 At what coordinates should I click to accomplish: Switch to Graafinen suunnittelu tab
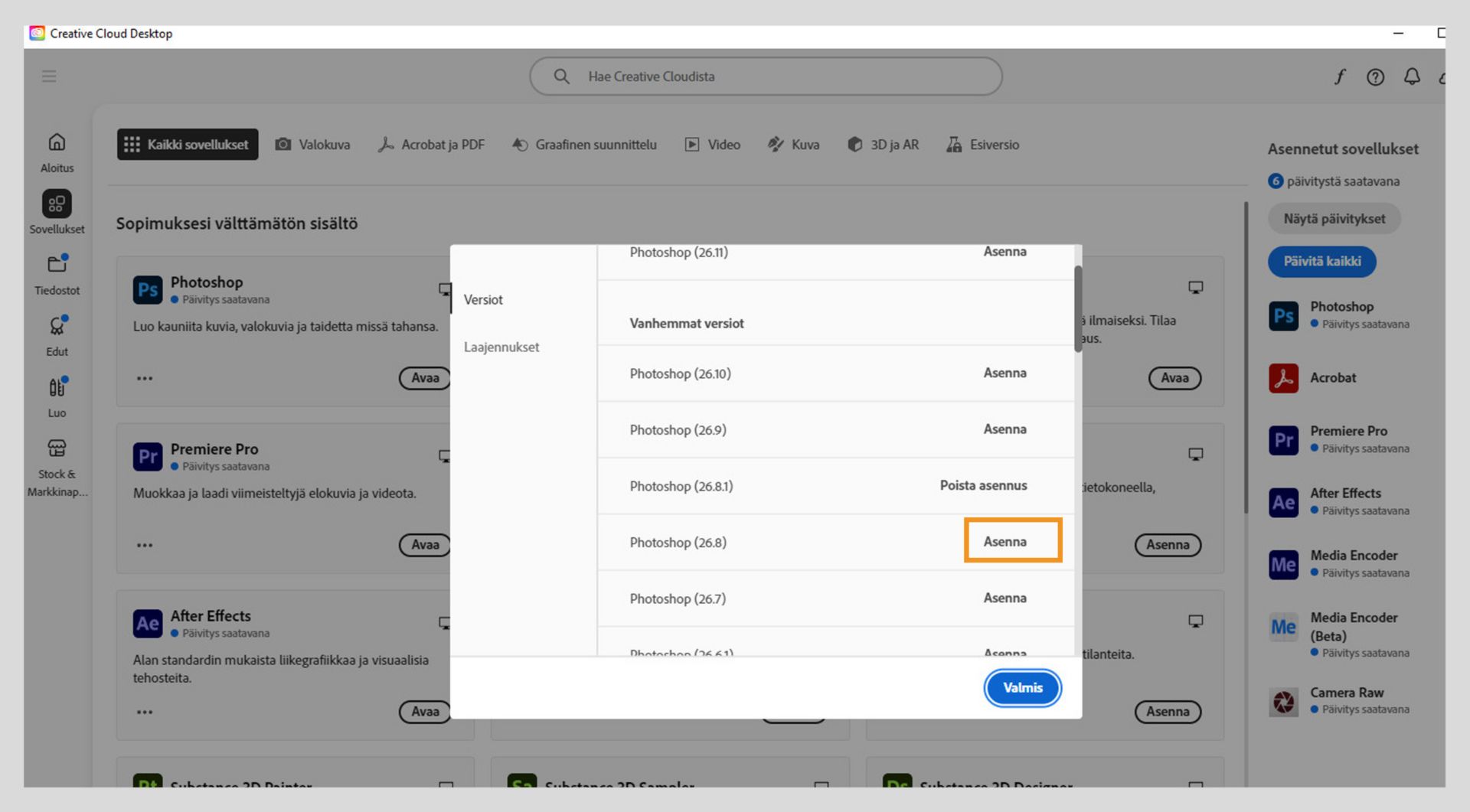[584, 145]
